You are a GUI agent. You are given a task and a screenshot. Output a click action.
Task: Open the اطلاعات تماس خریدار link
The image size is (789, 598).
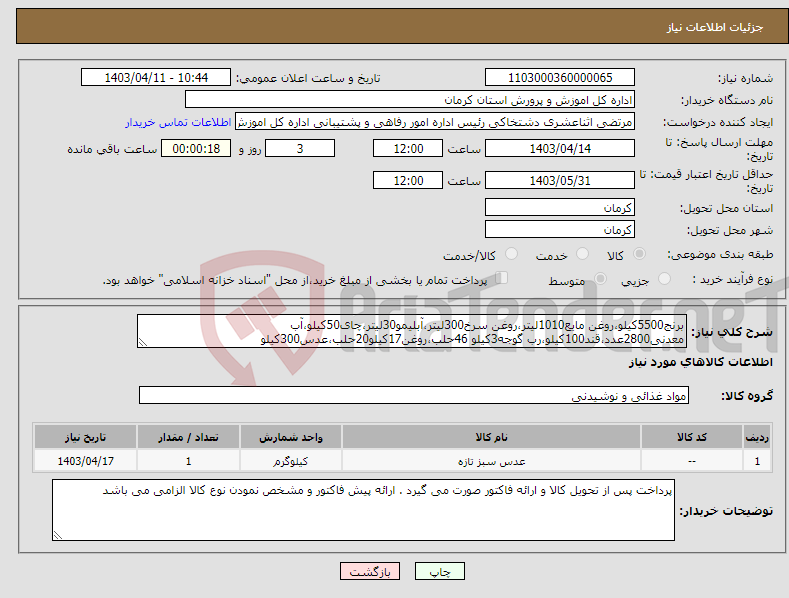pyautogui.click(x=178, y=122)
